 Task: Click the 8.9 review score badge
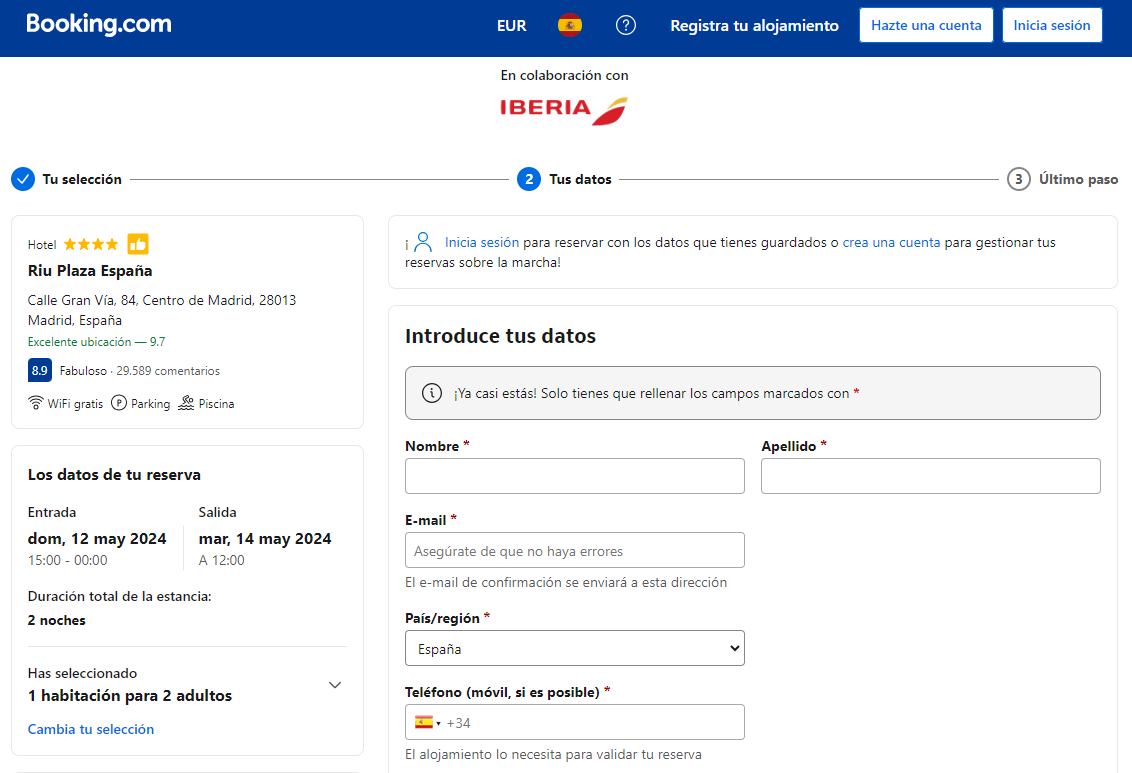click(x=39, y=371)
